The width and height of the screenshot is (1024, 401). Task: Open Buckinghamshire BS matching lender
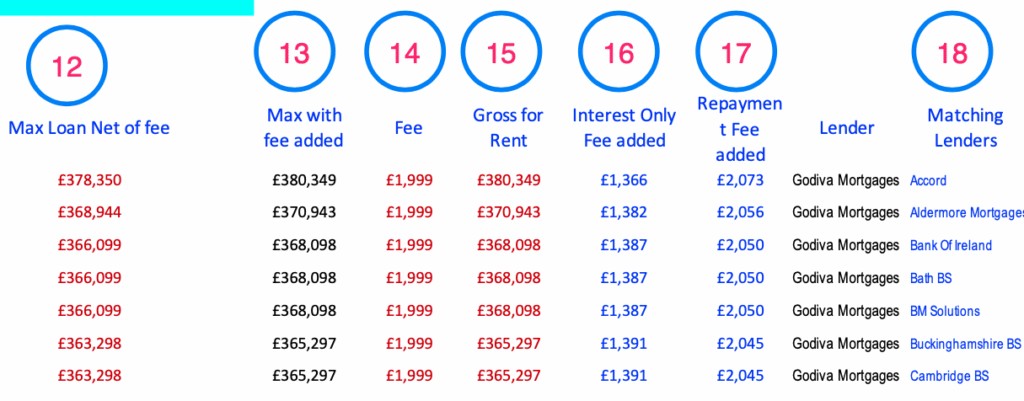[x=965, y=344]
